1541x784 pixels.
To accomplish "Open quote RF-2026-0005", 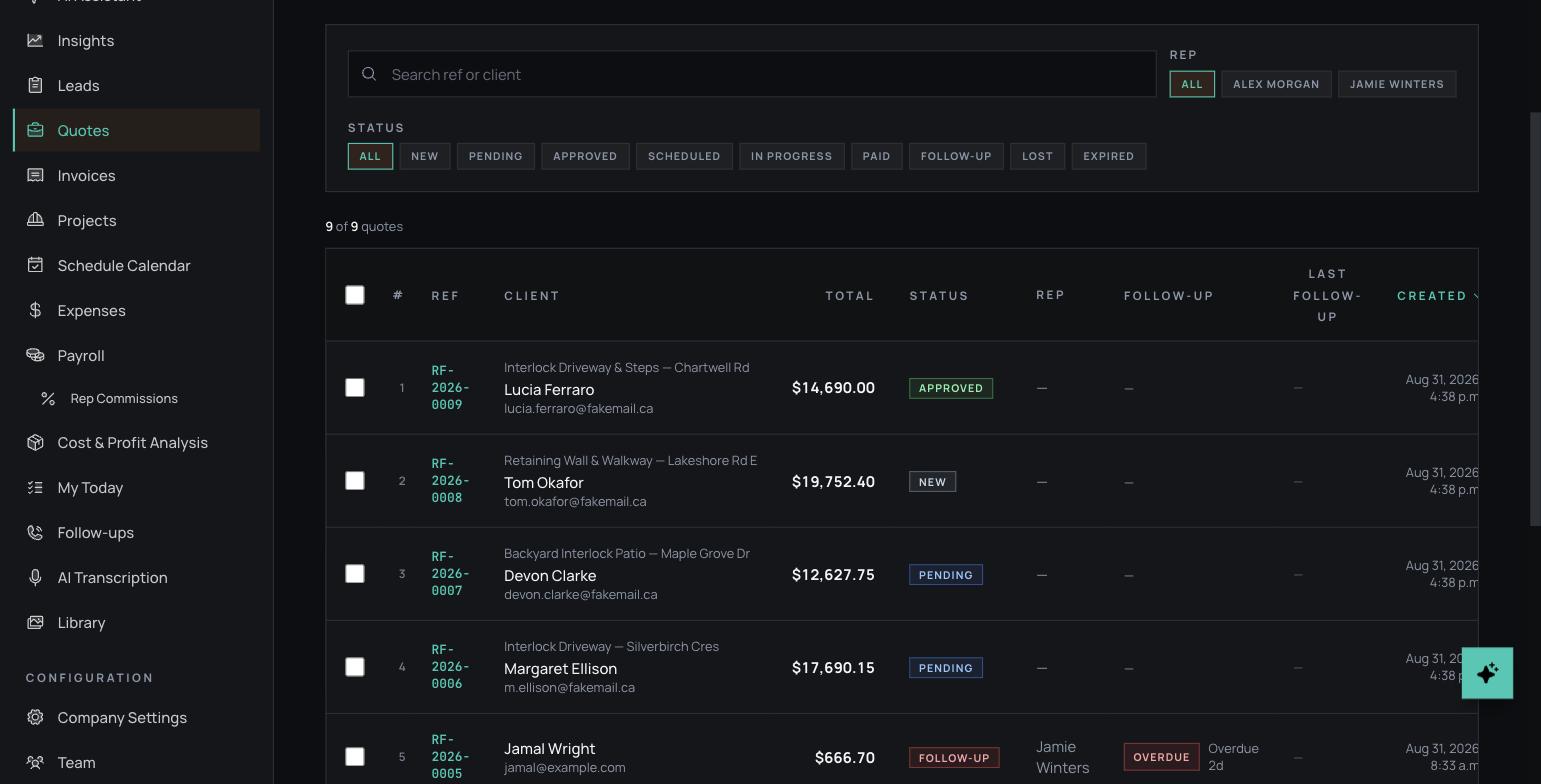I will click(450, 757).
